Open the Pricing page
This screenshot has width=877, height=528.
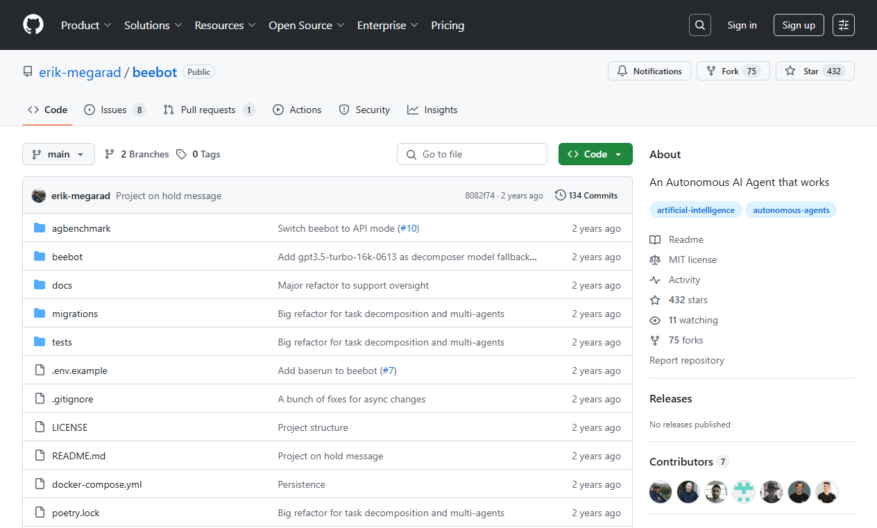coord(447,25)
